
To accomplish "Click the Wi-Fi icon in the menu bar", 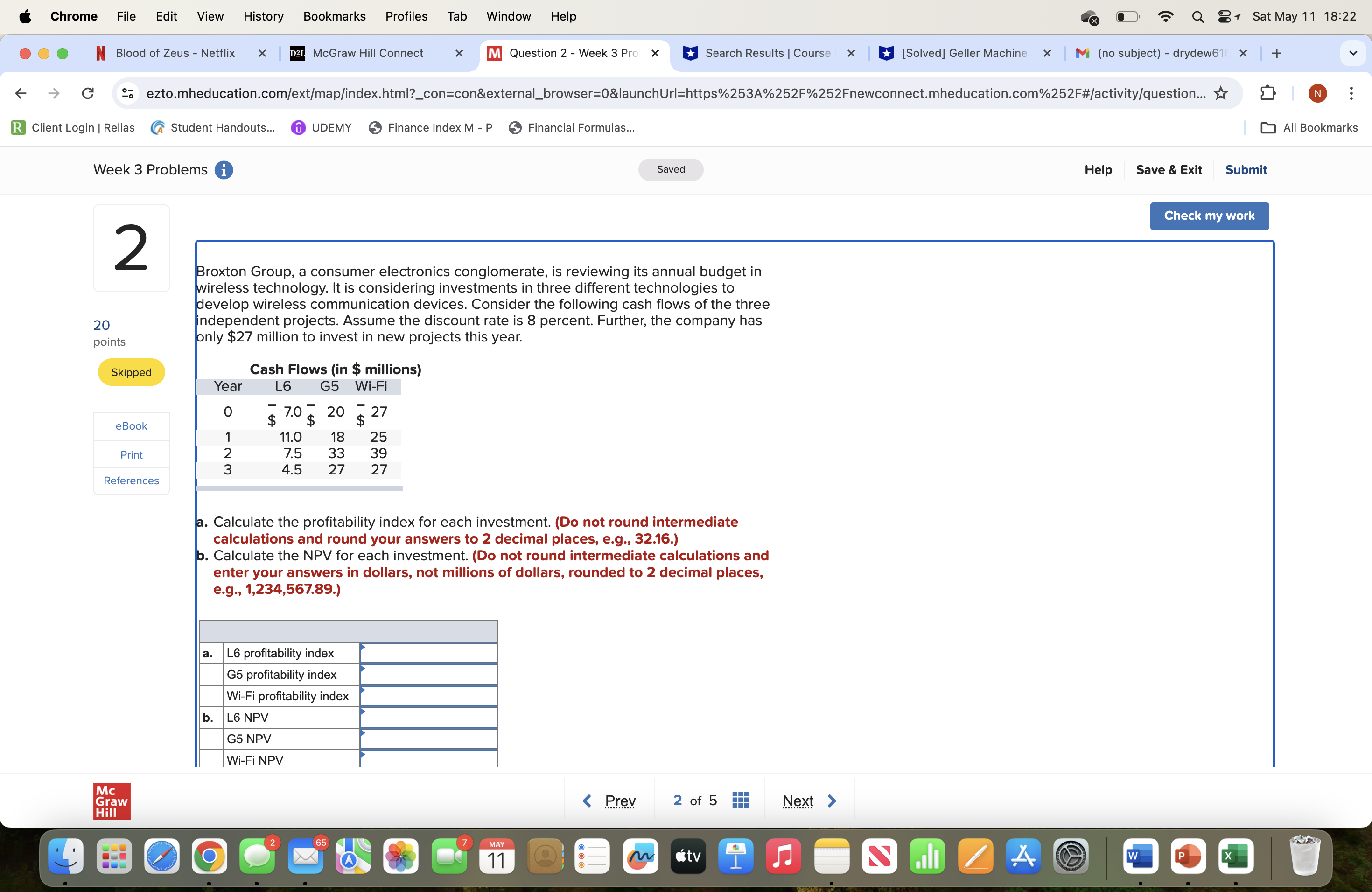I will (x=1166, y=17).
